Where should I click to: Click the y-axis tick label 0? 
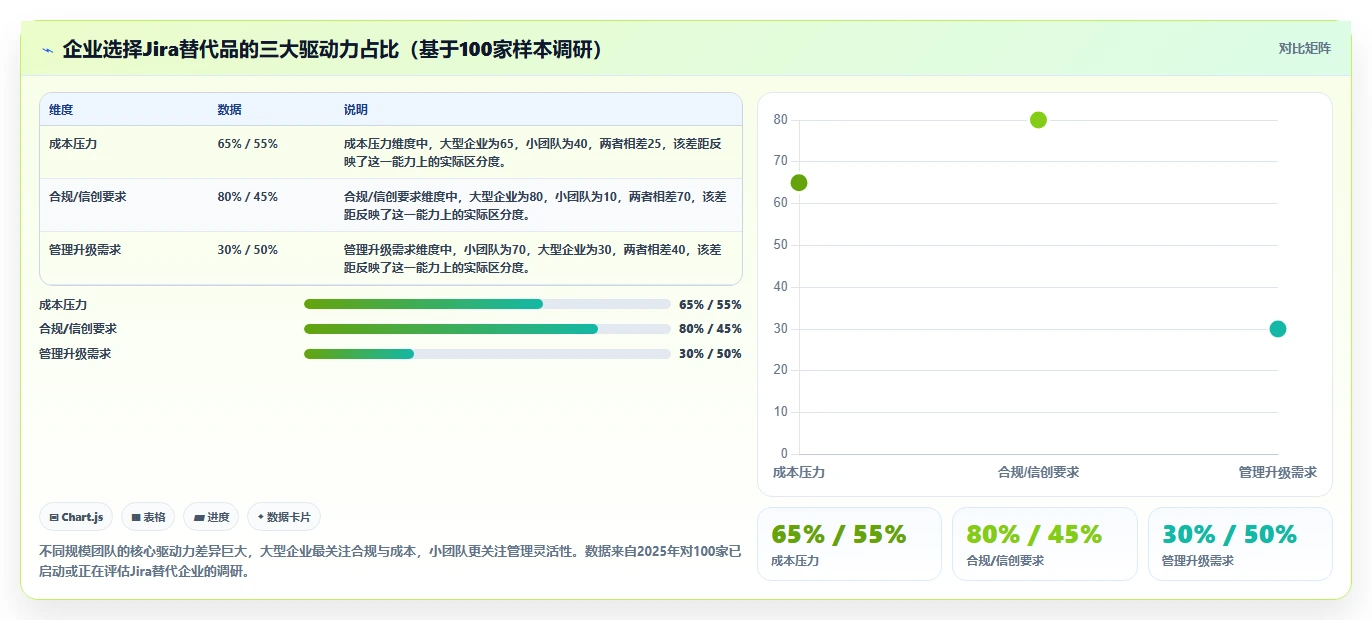coord(784,454)
